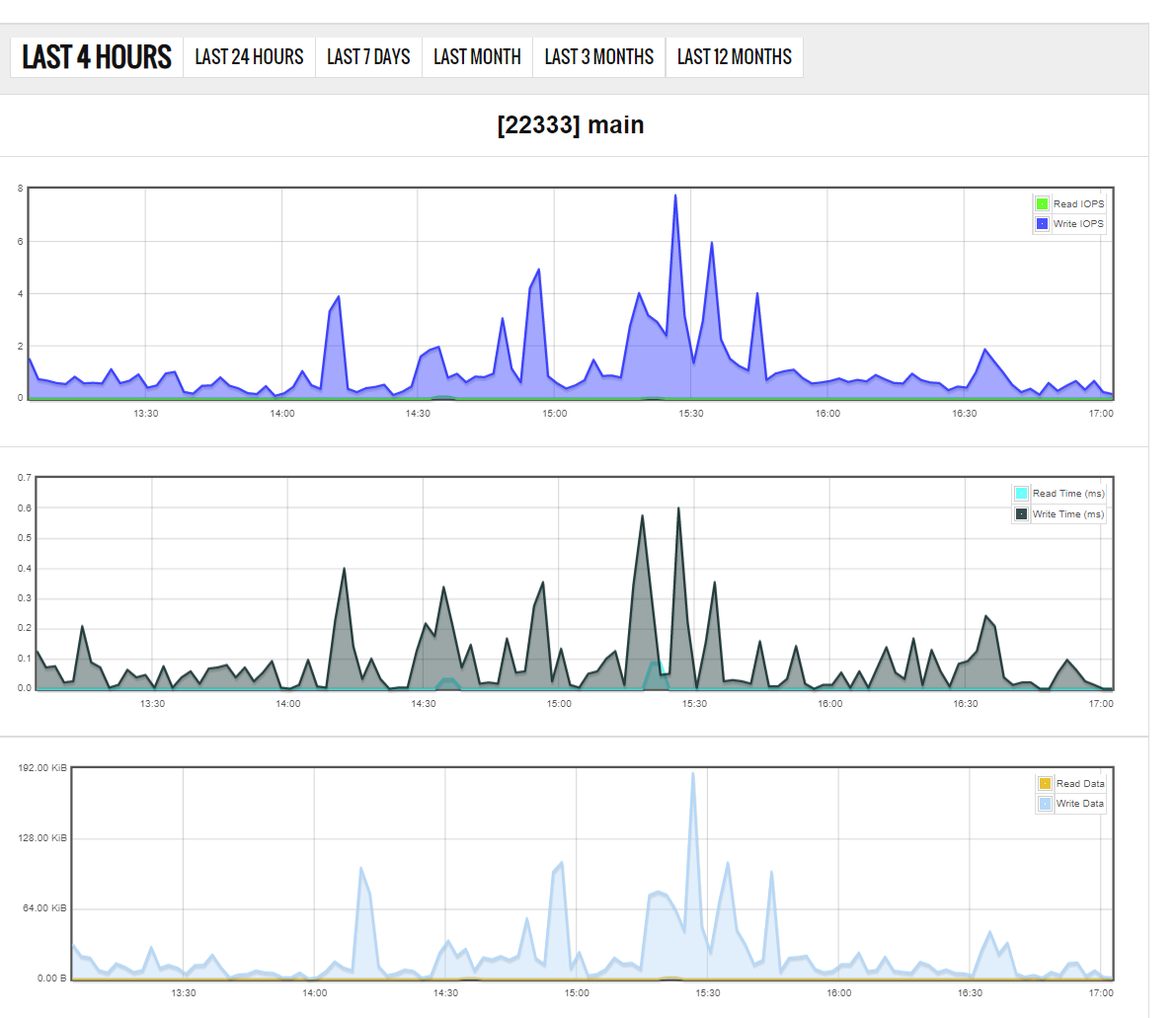Screen dimensions: 1176x1018
Task: Click the Read IOPS legend label
Action: pyautogui.click(x=1078, y=204)
